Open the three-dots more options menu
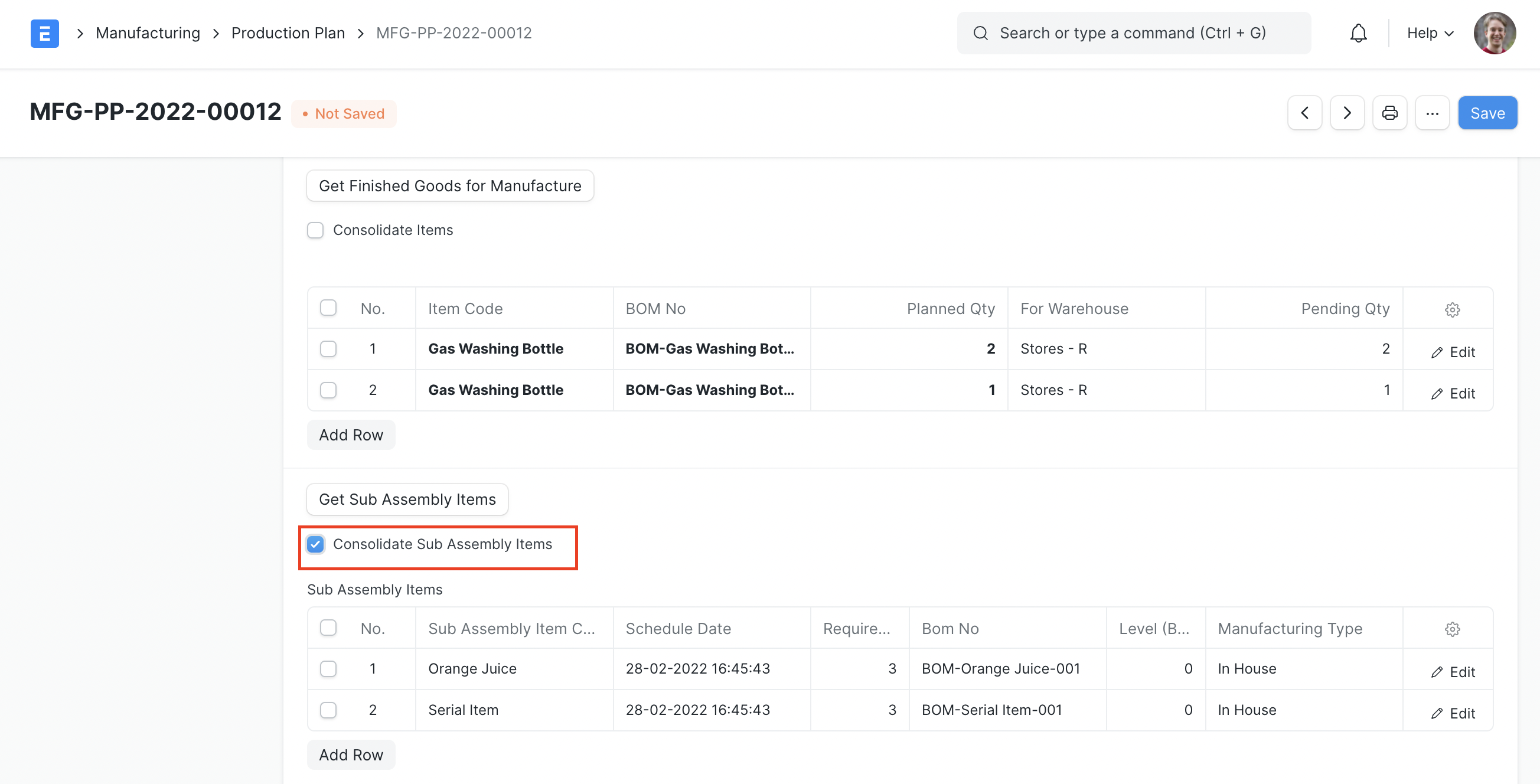Image resolution: width=1540 pixels, height=784 pixels. (1431, 113)
